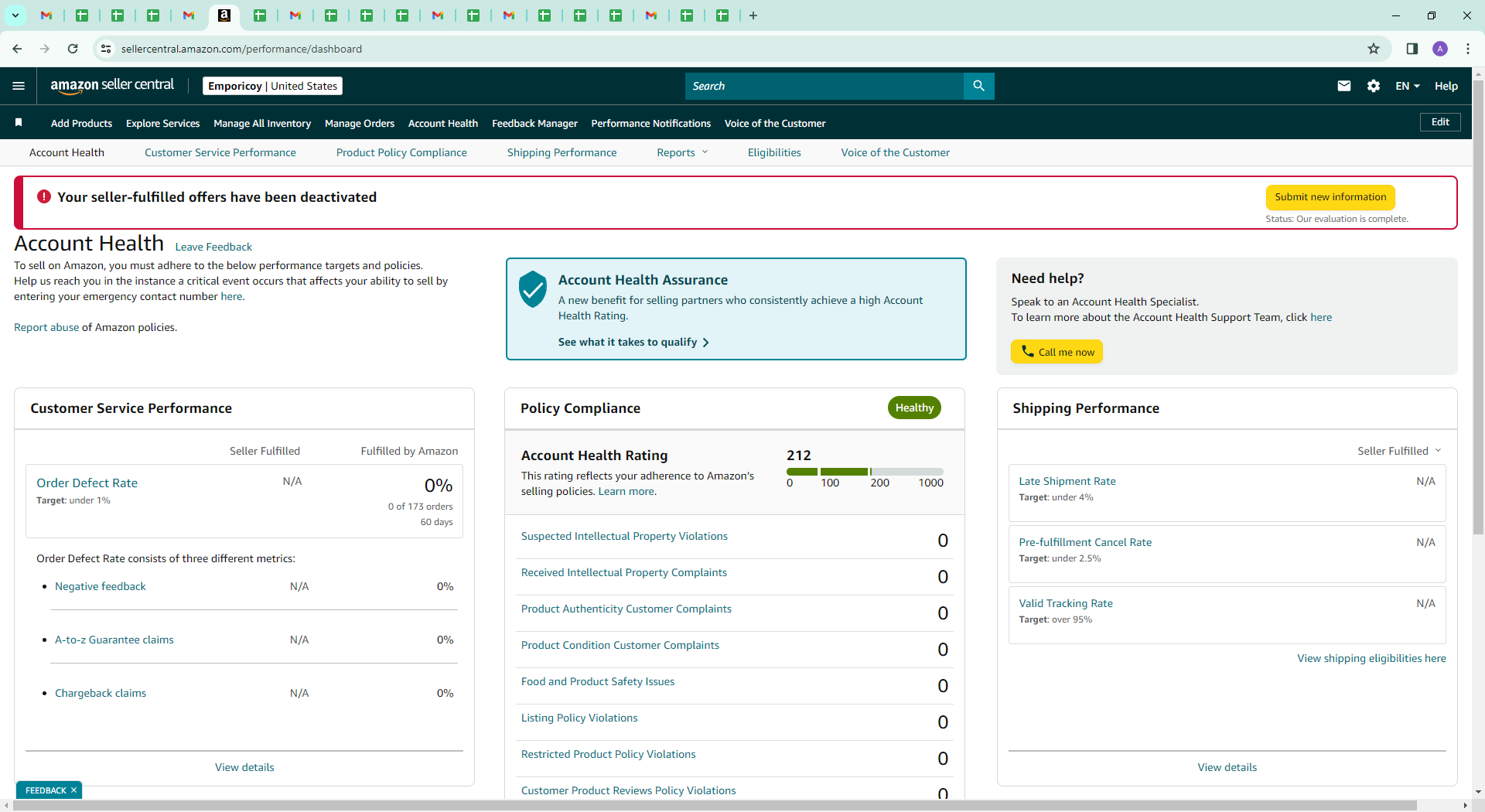The image size is (1485, 812).
Task: Open Learn more about Account Health Rating
Action: pos(626,491)
